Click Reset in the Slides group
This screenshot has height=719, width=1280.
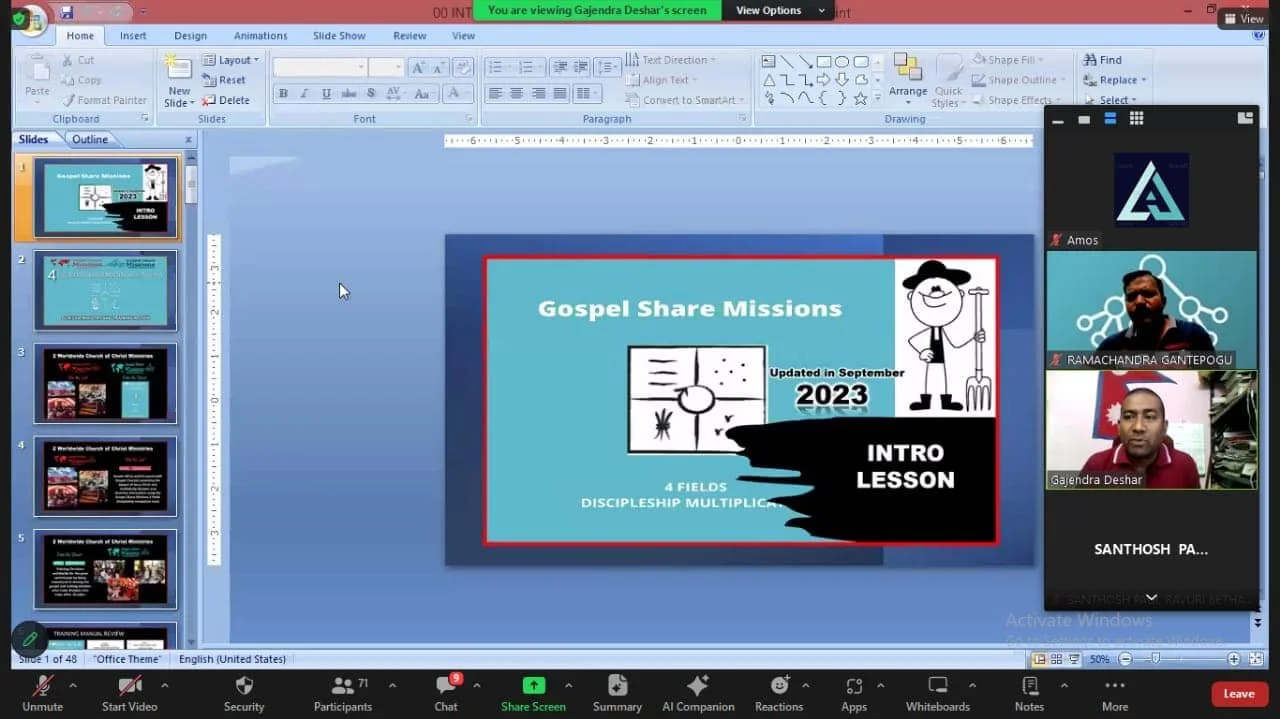pos(225,80)
